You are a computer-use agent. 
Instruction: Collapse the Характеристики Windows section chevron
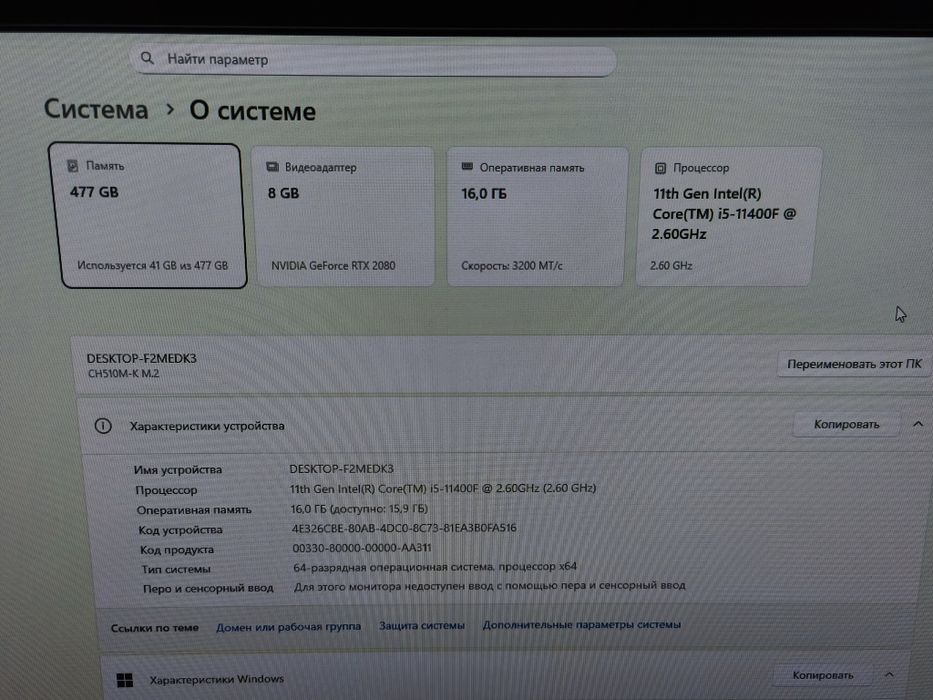889,674
